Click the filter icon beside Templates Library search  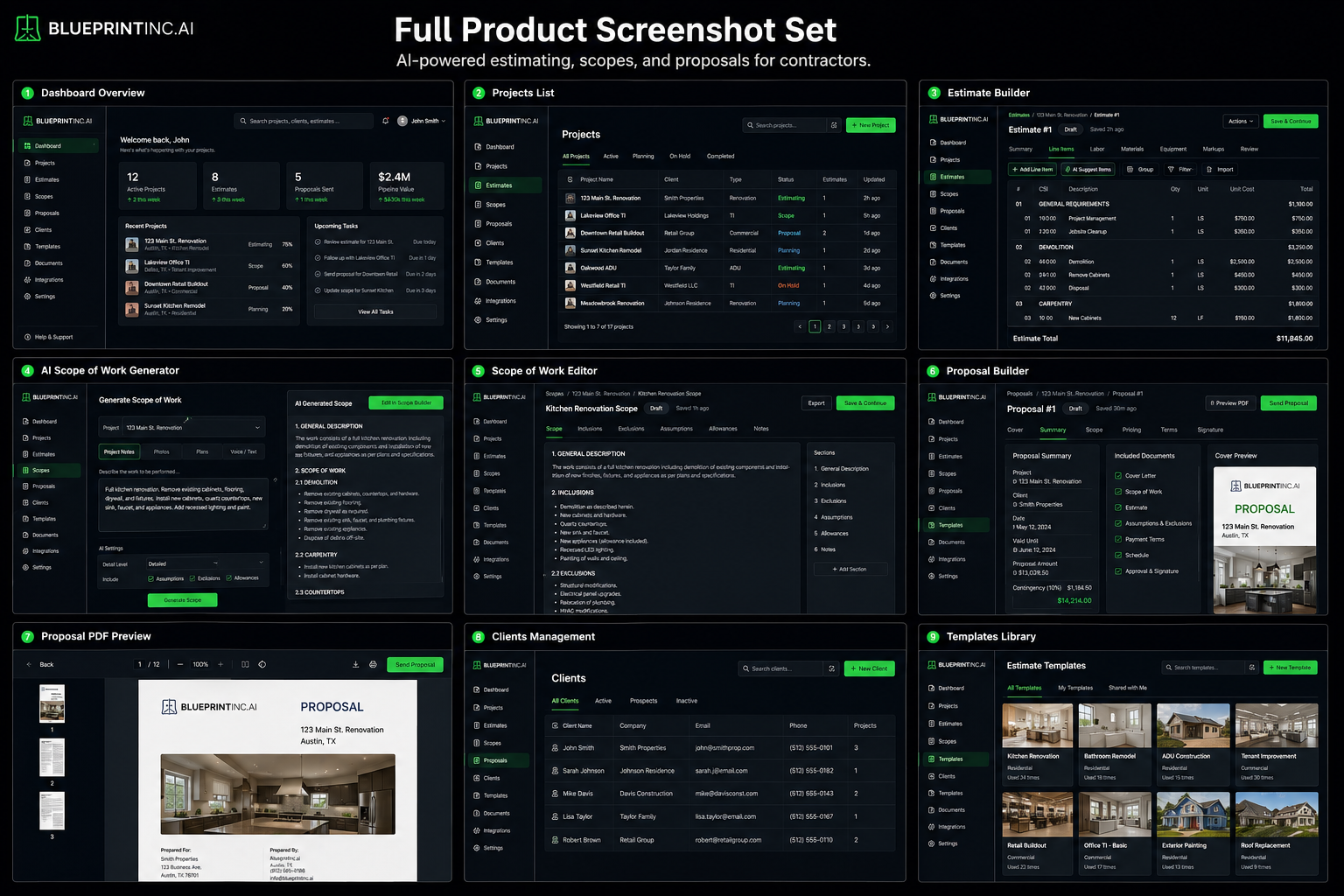[x=1252, y=668]
